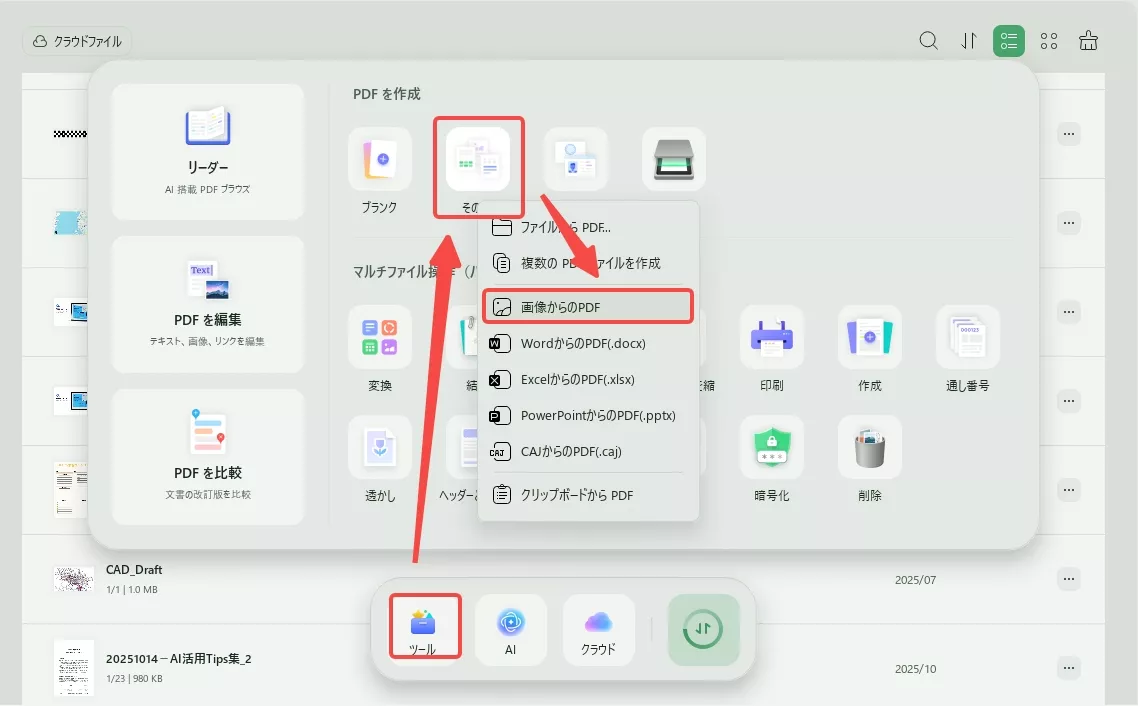Open the trash basket icon

[x=1088, y=41]
